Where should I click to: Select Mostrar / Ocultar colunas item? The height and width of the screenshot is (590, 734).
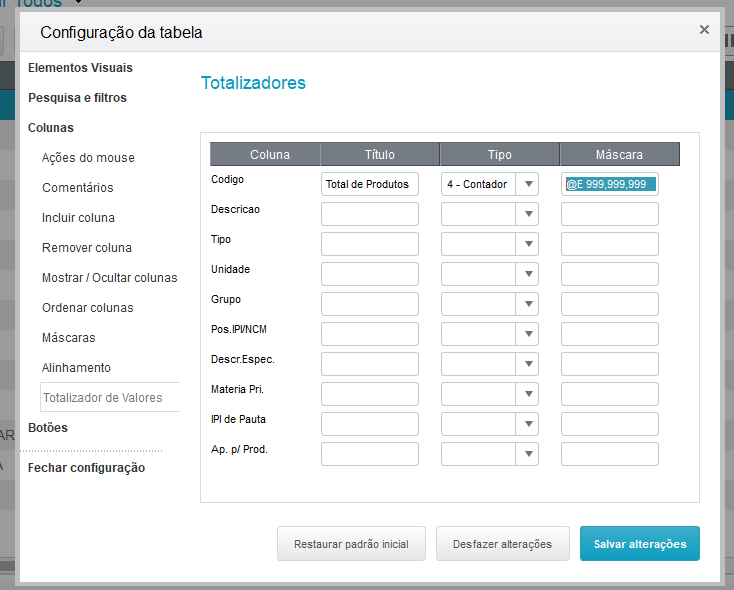tap(110, 278)
